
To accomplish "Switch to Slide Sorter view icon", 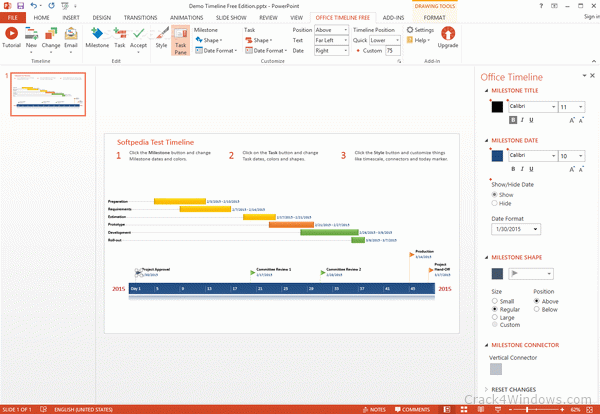I will 464,409.
